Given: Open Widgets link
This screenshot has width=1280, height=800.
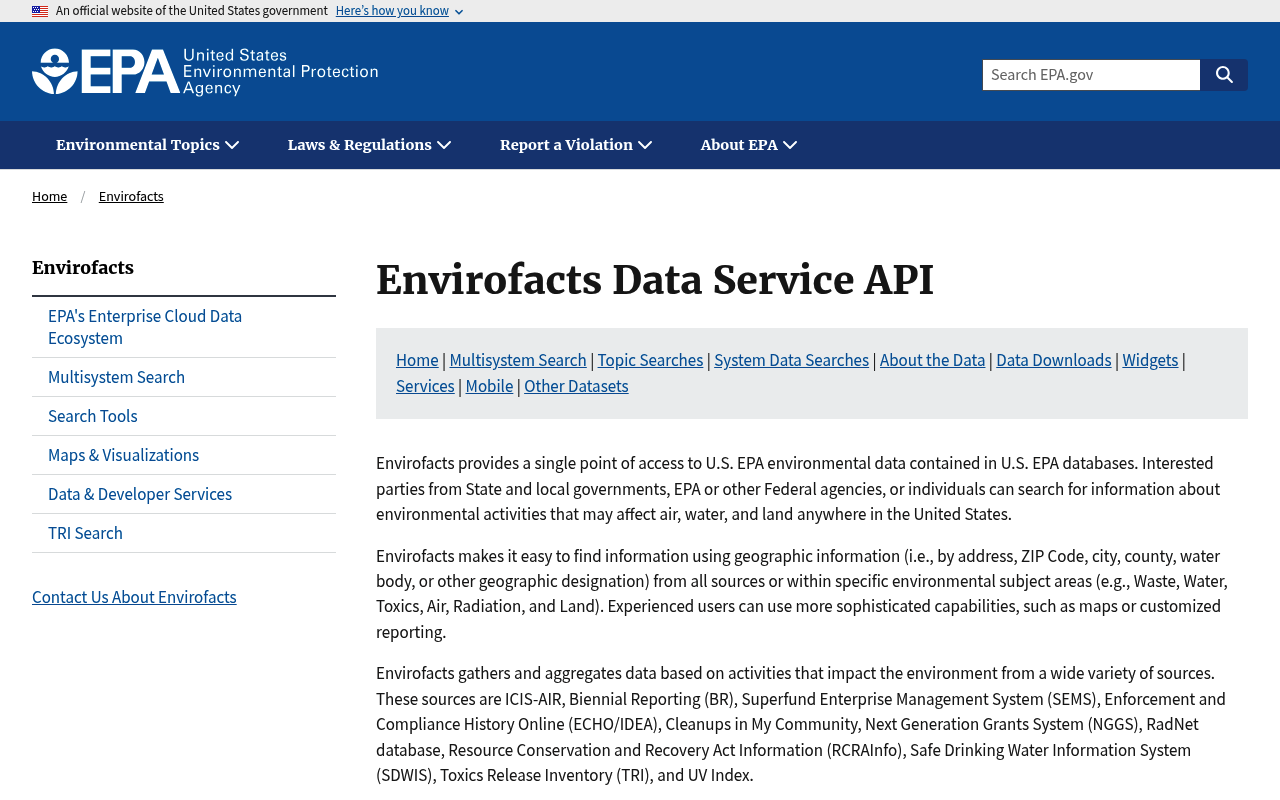Looking at the screenshot, I should (1150, 360).
